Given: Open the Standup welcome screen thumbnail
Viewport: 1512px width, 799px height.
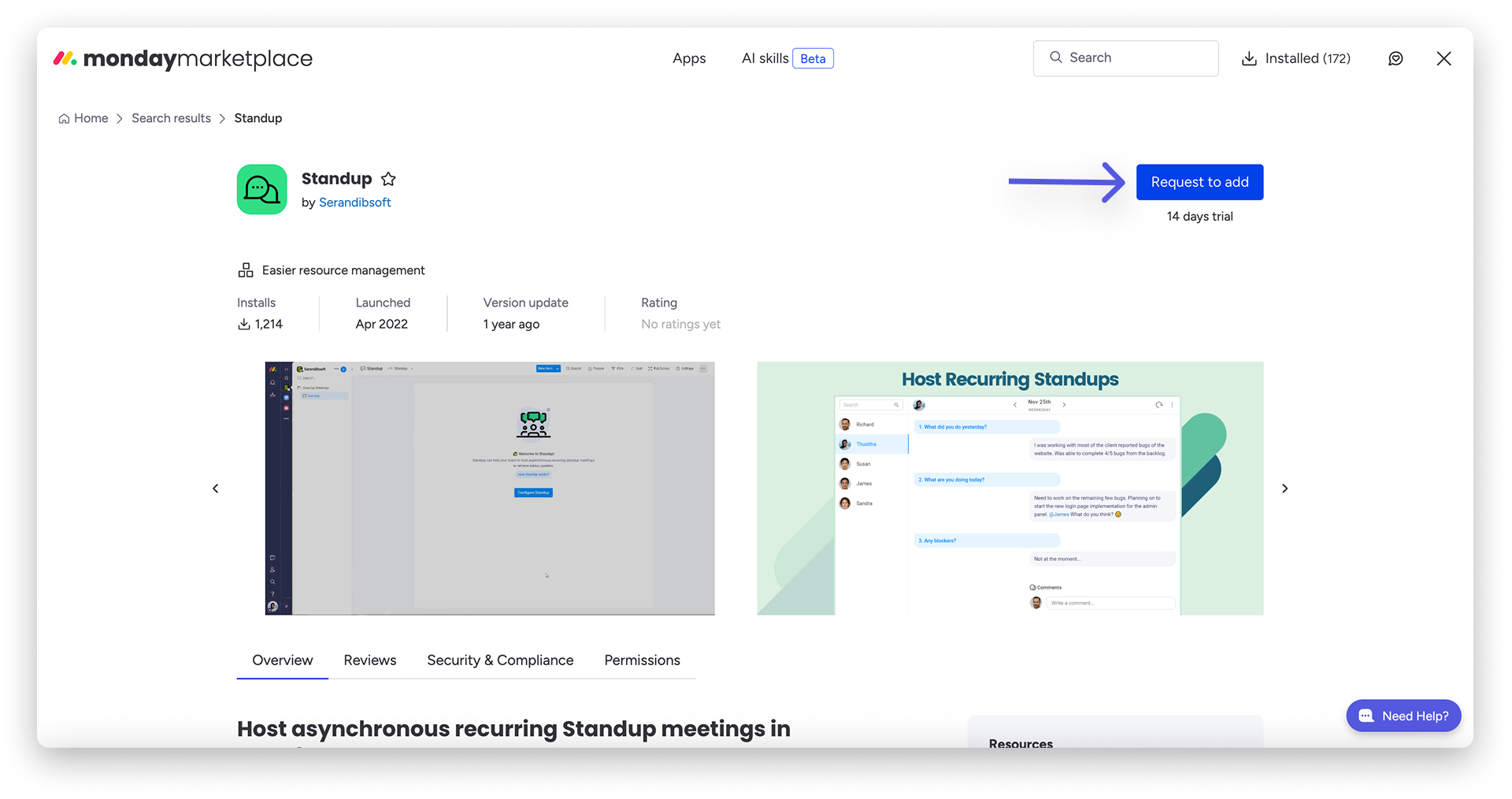Looking at the screenshot, I should [x=490, y=489].
